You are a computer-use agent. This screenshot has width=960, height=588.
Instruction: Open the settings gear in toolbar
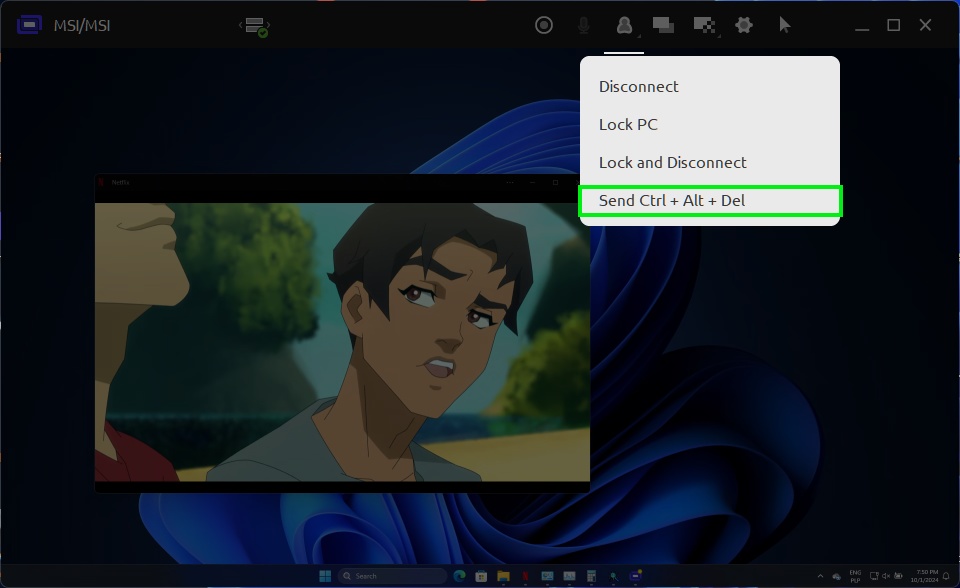(x=744, y=25)
